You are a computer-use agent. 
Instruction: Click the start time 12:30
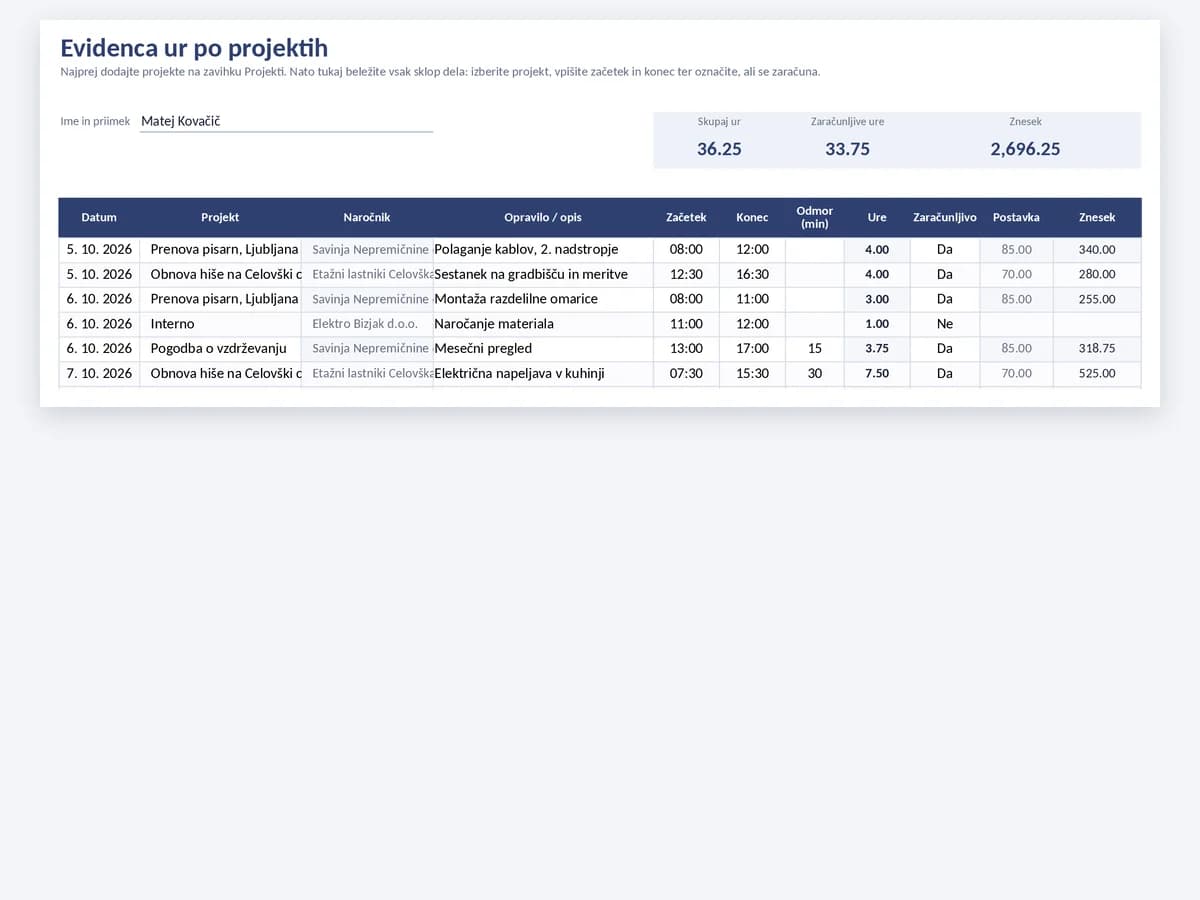(686, 274)
